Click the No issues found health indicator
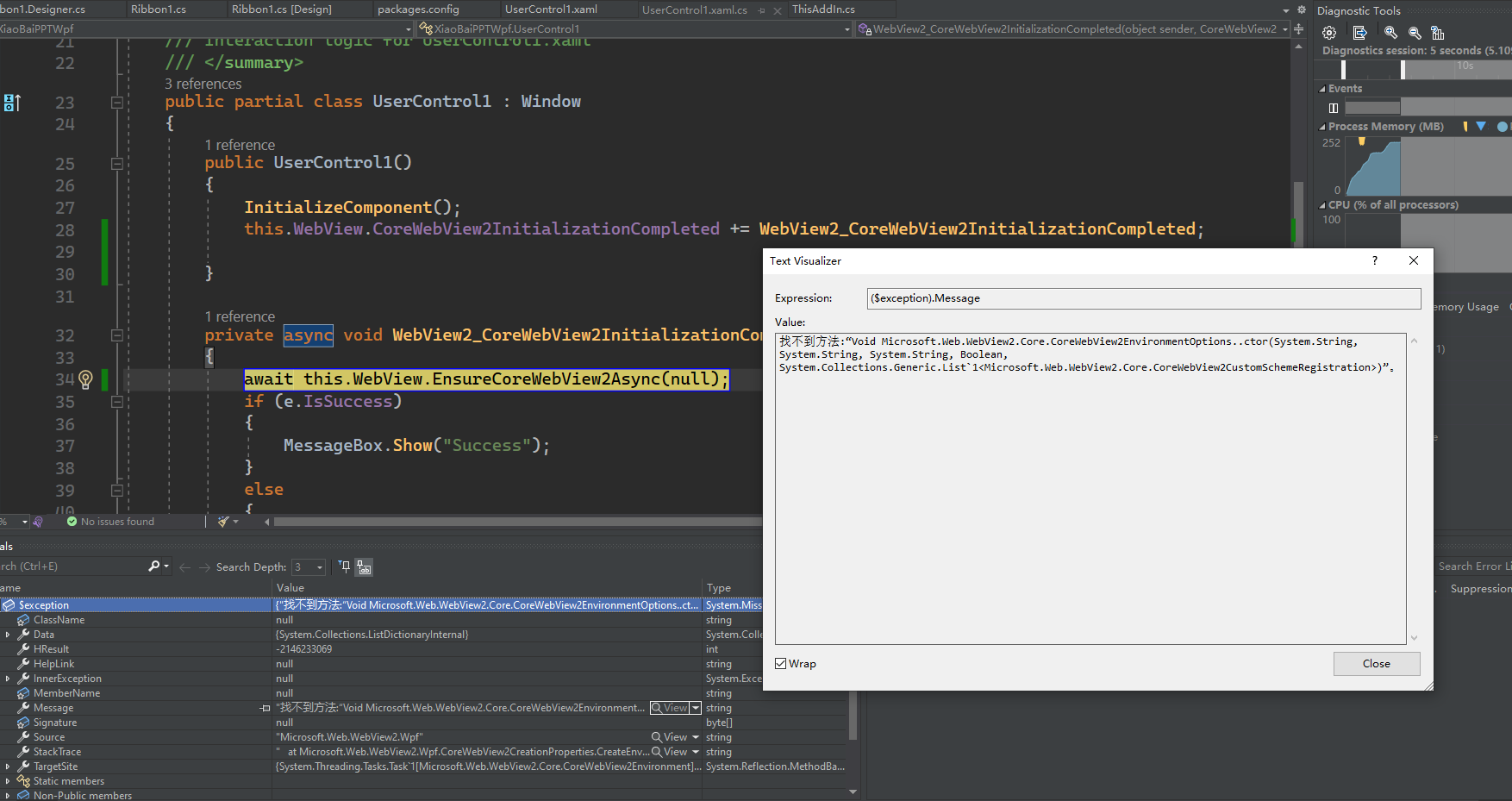Image resolution: width=1512 pixels, height=801 pixels. coord(116,521)
